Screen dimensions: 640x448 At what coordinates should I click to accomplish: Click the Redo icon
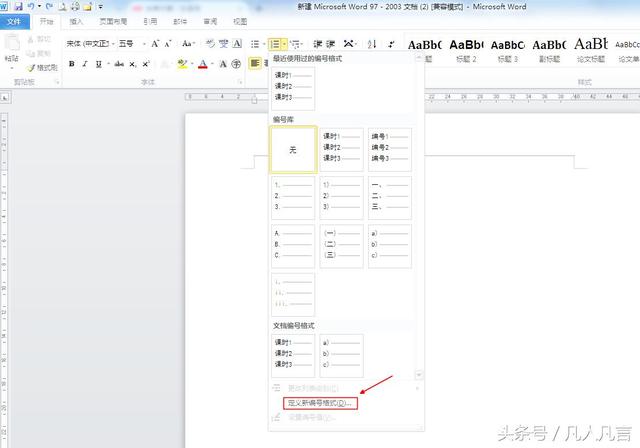point(49,7)
